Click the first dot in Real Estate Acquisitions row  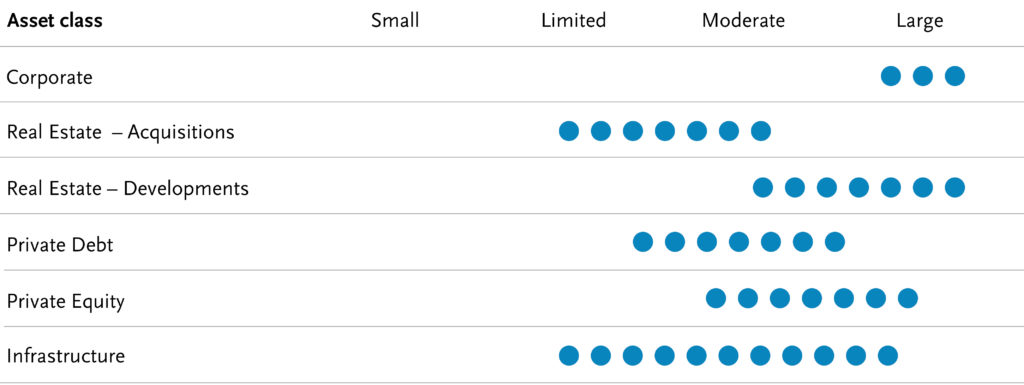[569, 131]
